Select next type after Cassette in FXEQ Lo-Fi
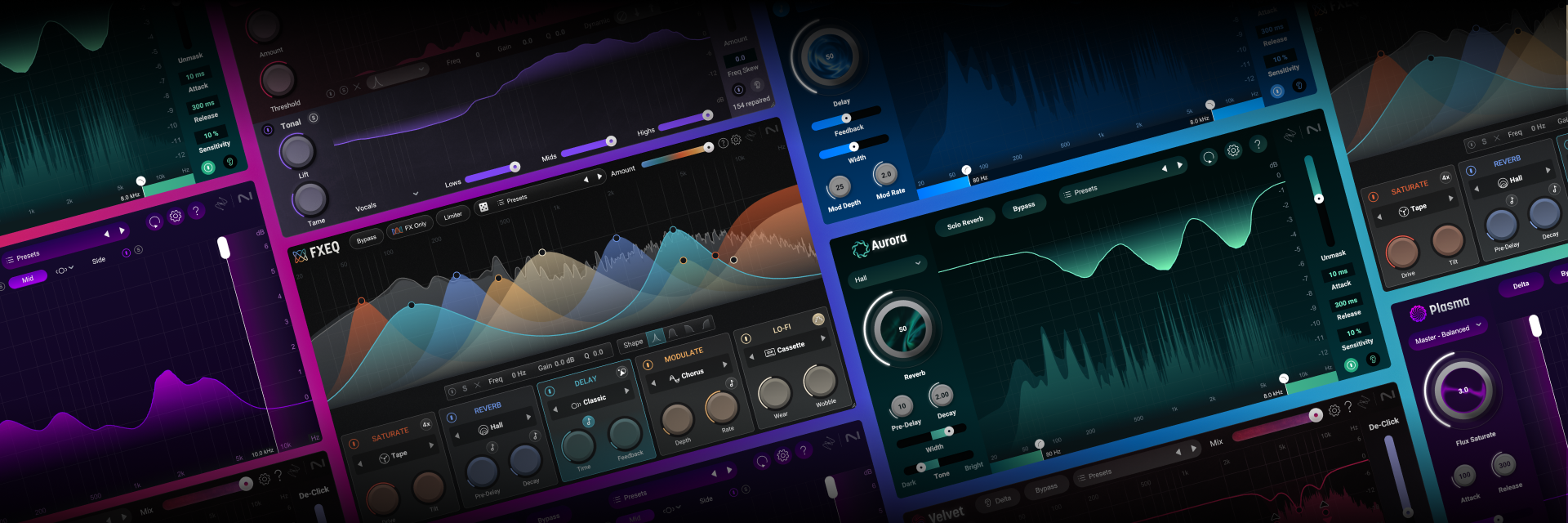 (822, 337)
